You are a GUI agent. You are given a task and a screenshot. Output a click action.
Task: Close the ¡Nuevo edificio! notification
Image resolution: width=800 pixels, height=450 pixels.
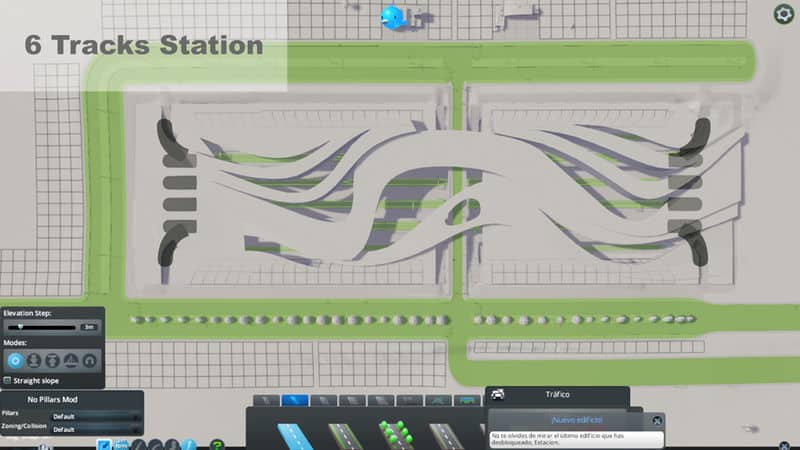click(656, 421)
